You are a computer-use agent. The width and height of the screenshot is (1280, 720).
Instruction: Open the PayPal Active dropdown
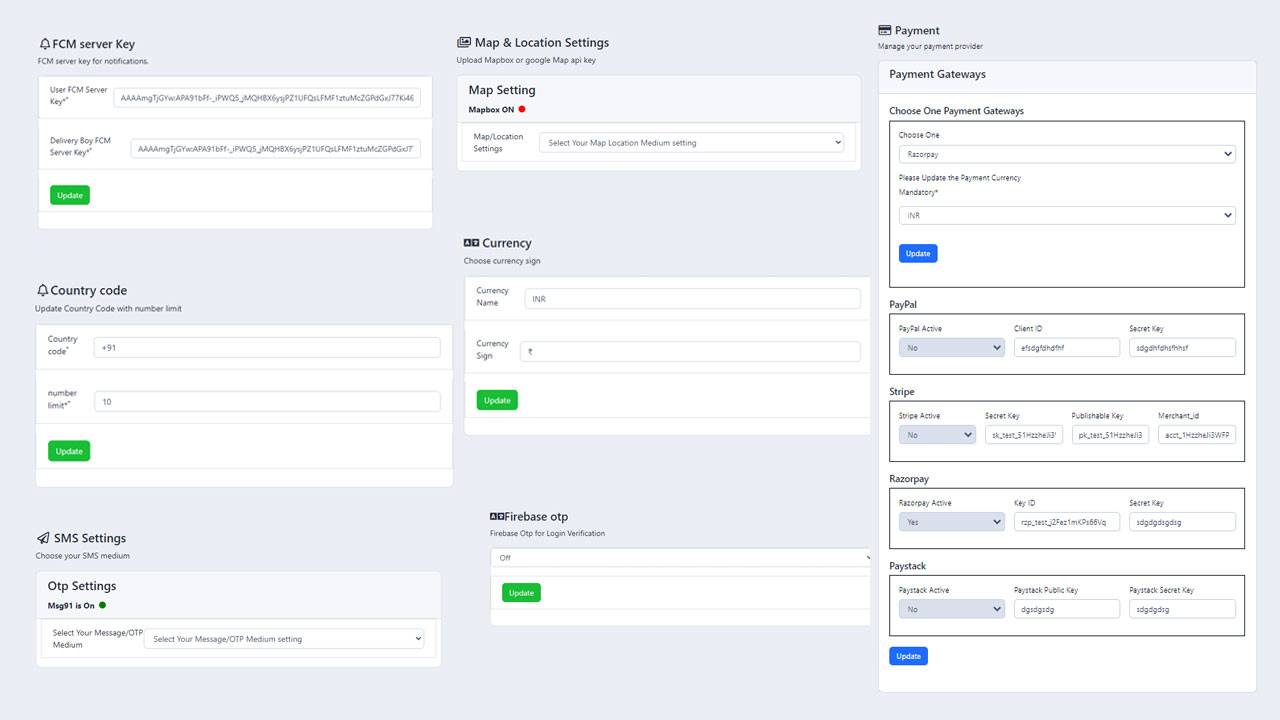tap(951, 348)
